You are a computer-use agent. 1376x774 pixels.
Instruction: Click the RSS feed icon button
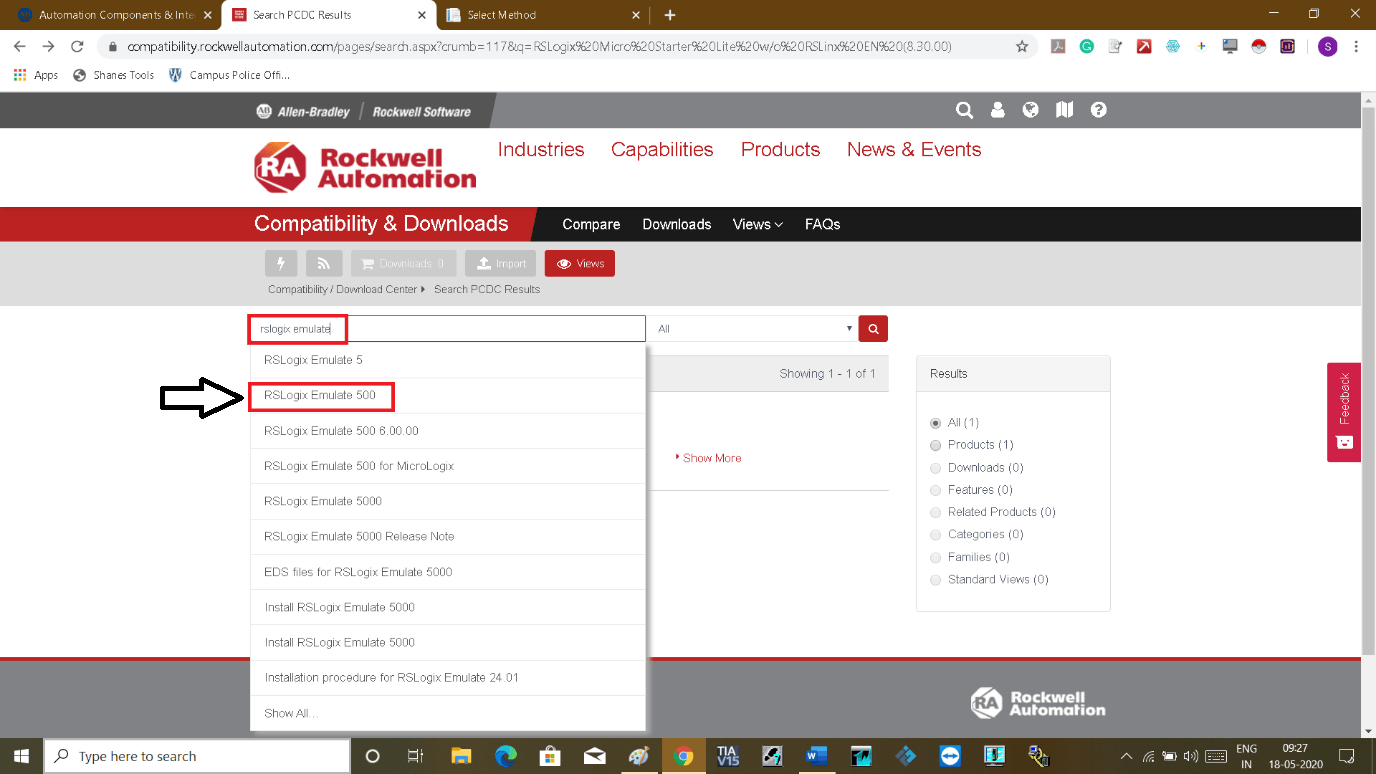click(x=324, y=263)
